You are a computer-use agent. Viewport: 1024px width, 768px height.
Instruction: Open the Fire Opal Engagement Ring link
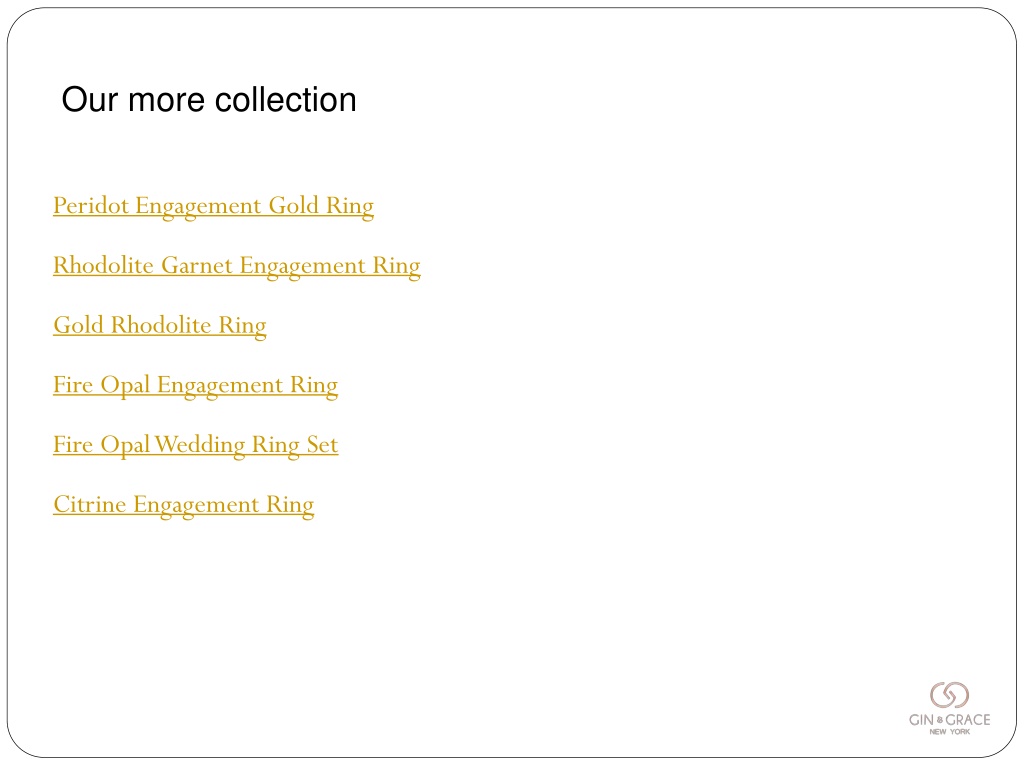point(196,386)
